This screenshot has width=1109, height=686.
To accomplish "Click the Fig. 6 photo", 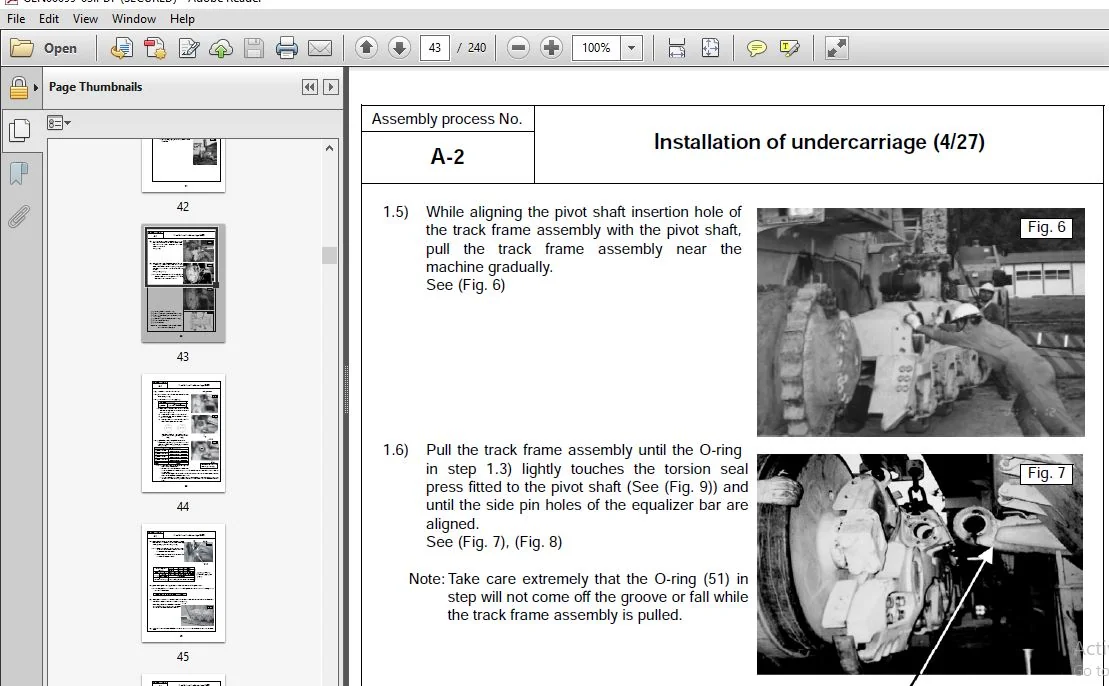I will coord(920,322).
